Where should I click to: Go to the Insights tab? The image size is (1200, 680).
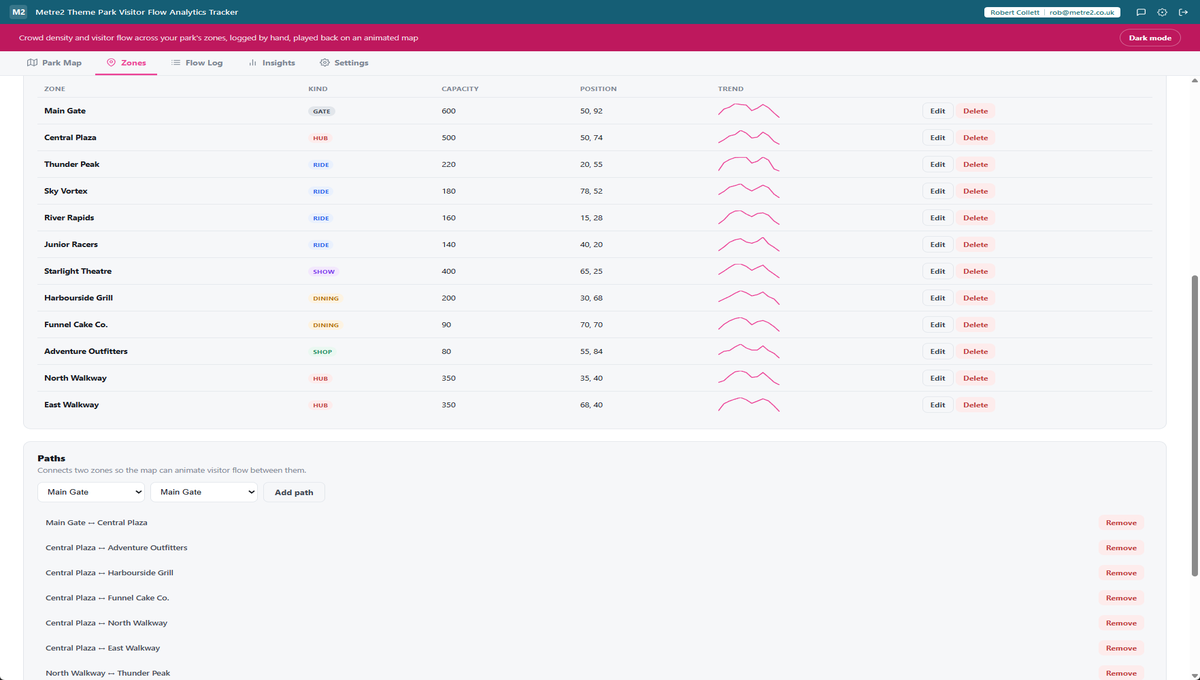[271, 63]
